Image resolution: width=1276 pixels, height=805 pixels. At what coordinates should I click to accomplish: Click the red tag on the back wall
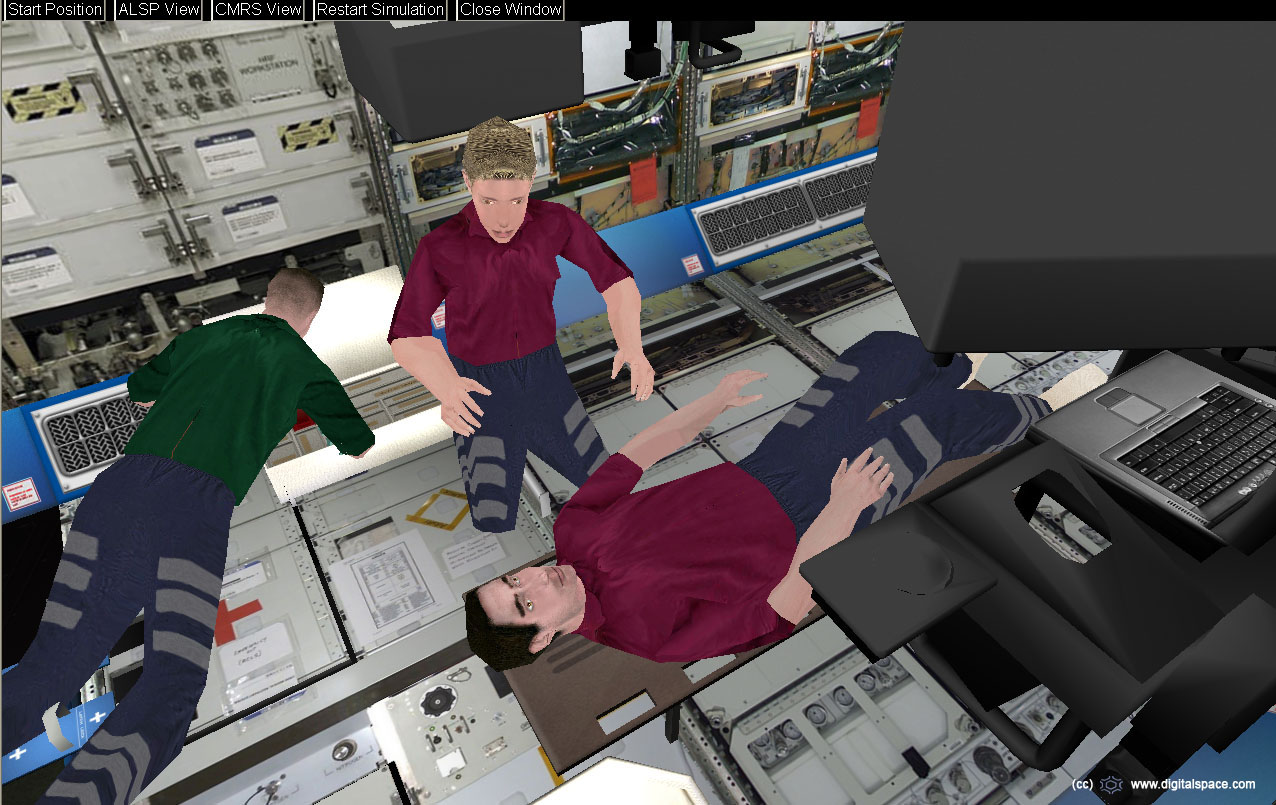(x=642, y=175)
